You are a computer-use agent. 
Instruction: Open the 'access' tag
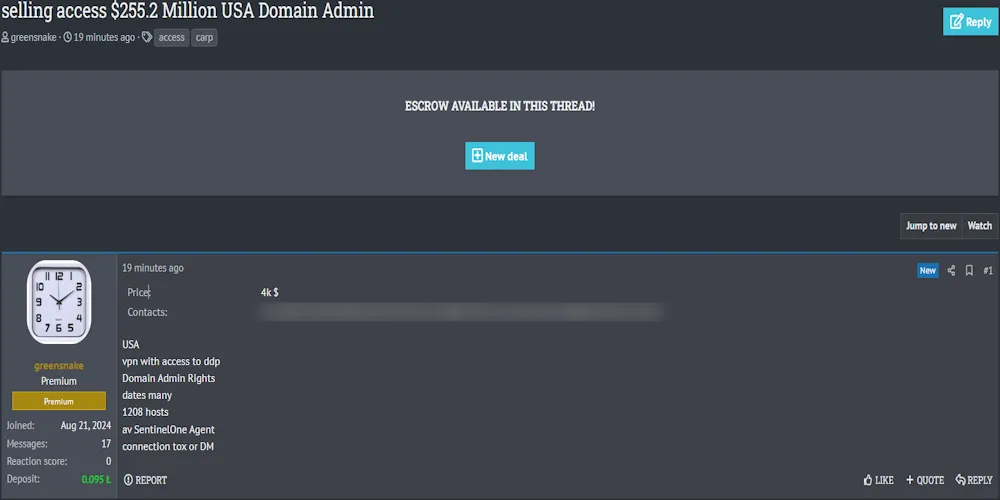point(172,38)
